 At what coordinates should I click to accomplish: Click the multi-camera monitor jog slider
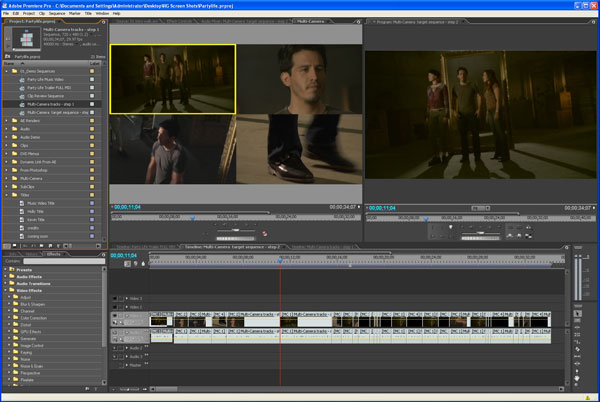(235, 239)
